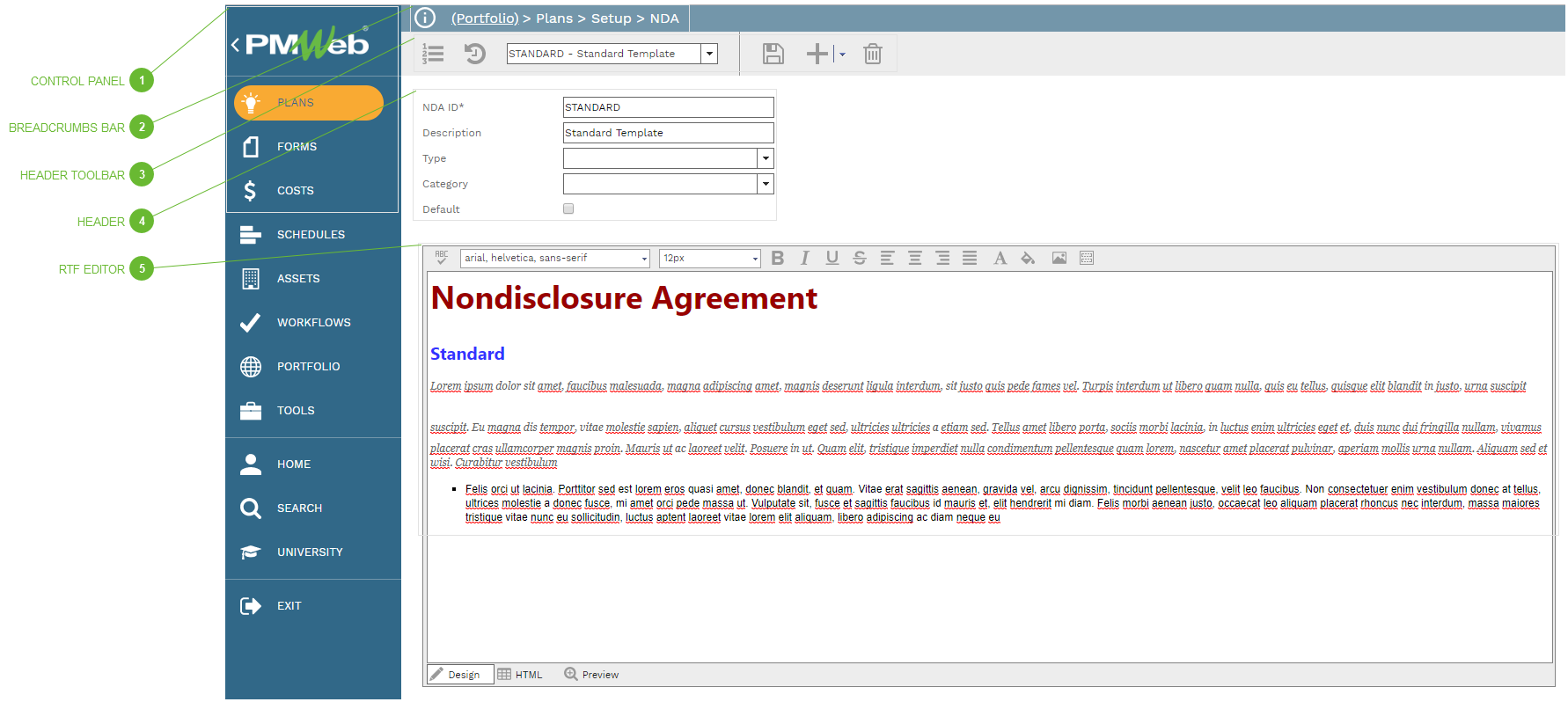Insert an image using the editor toolbar
This screenshot has height=702, width=1568.
pos(1059,258)
